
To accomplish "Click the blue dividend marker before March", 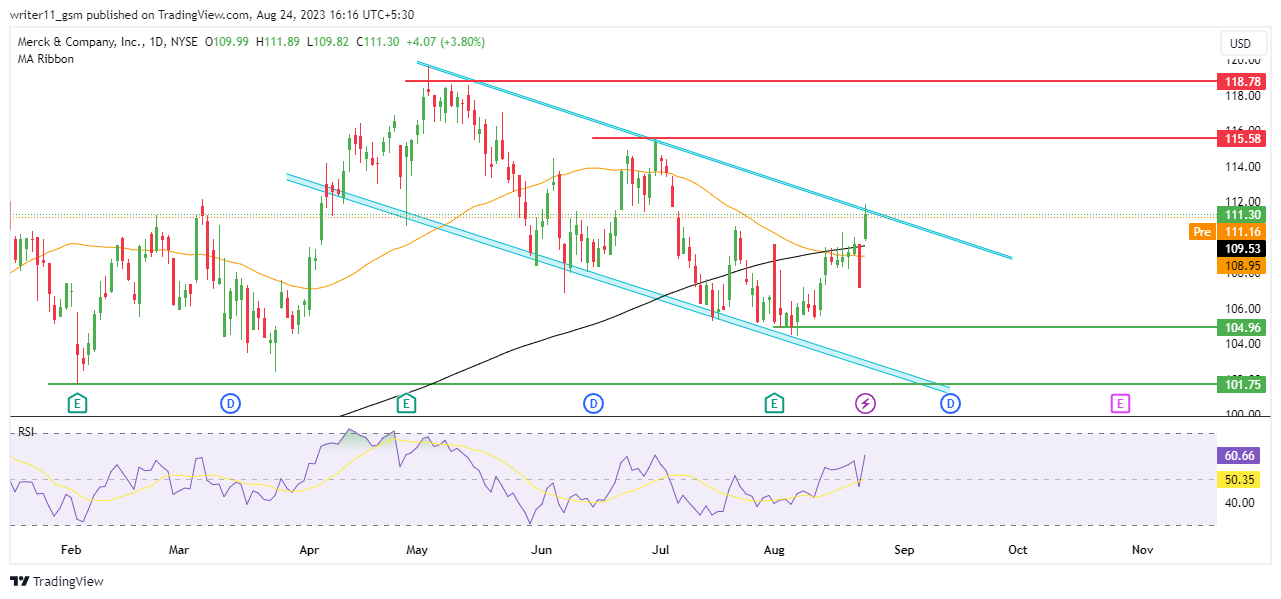I will point(231,404).
